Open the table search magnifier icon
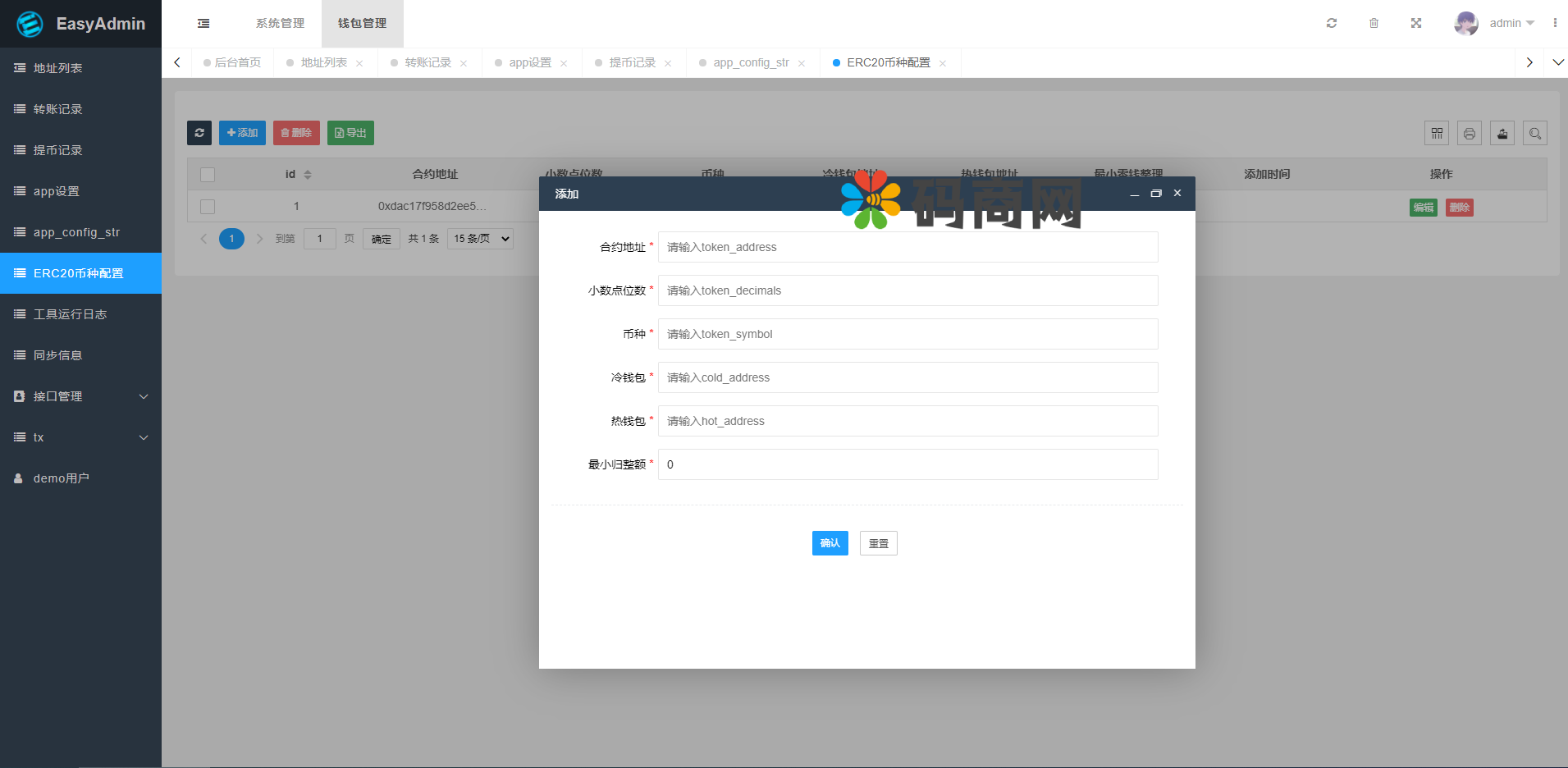The image size is (1568, 768). (1535, 133)
